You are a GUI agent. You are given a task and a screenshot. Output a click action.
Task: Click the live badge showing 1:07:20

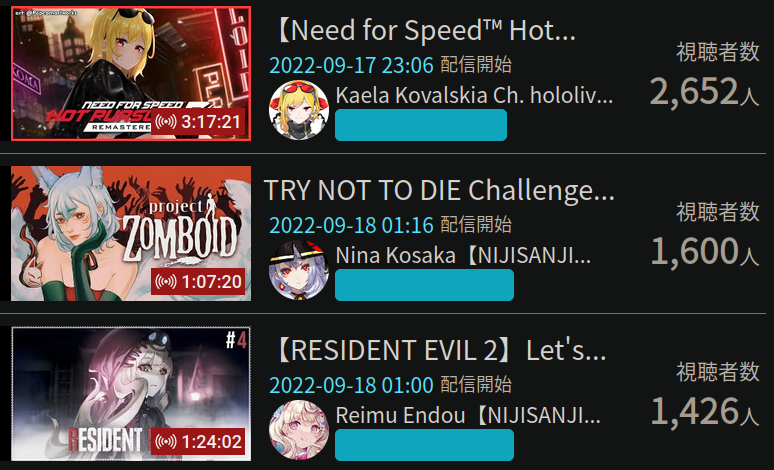pos(198,281)
